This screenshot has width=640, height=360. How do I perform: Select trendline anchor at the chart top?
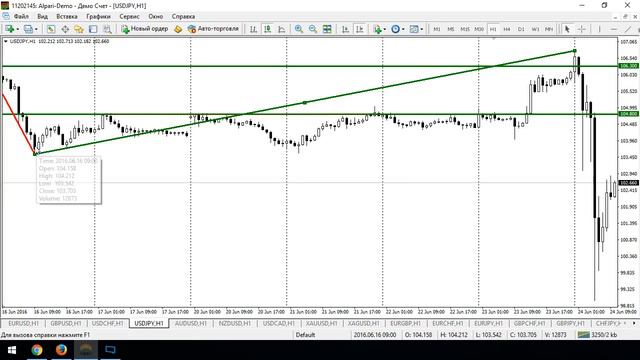point(575,51)
